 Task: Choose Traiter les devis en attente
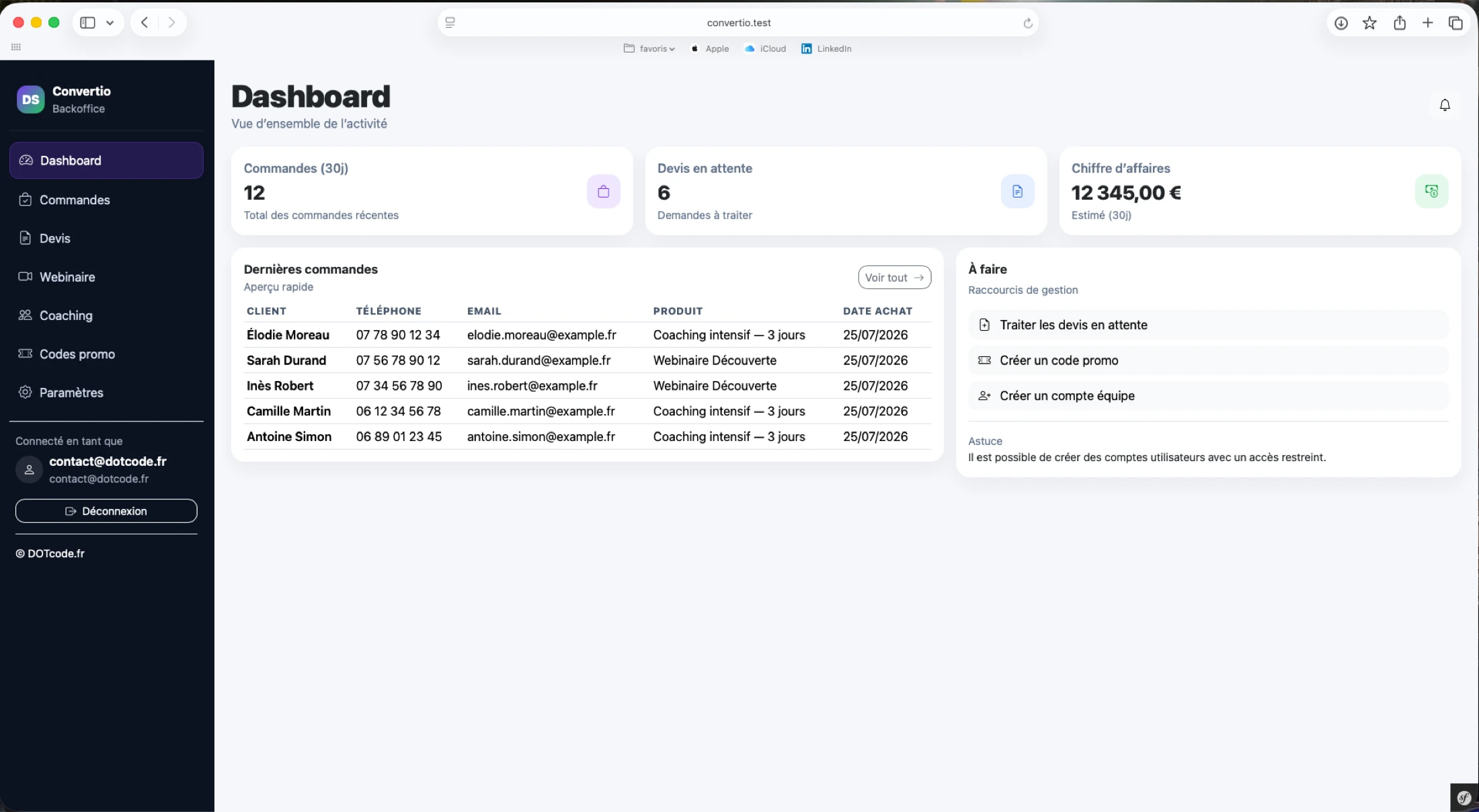pyautogui.click(x=1208, y=325)
